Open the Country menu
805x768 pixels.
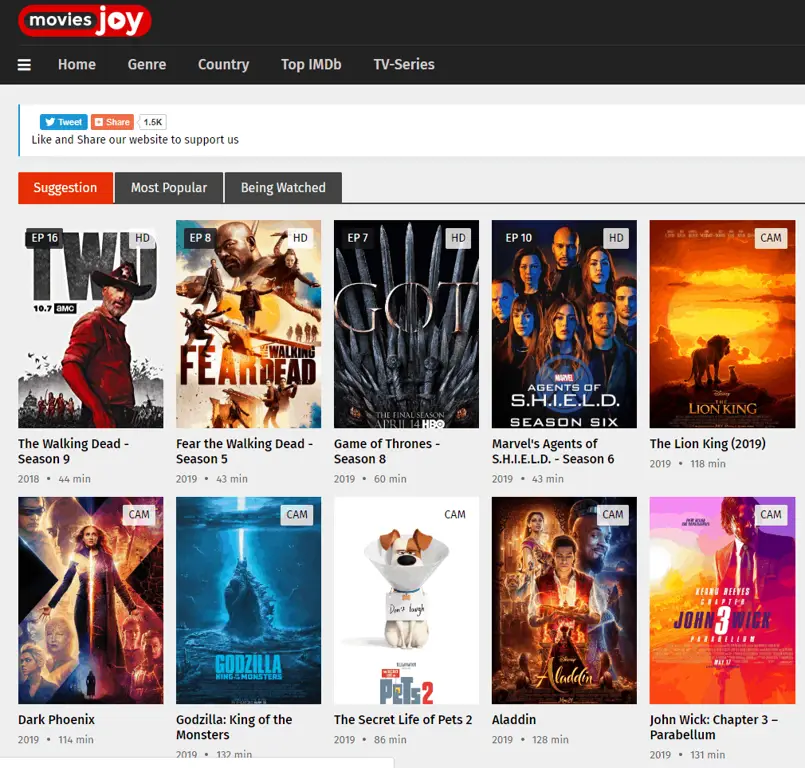(223, 64)
